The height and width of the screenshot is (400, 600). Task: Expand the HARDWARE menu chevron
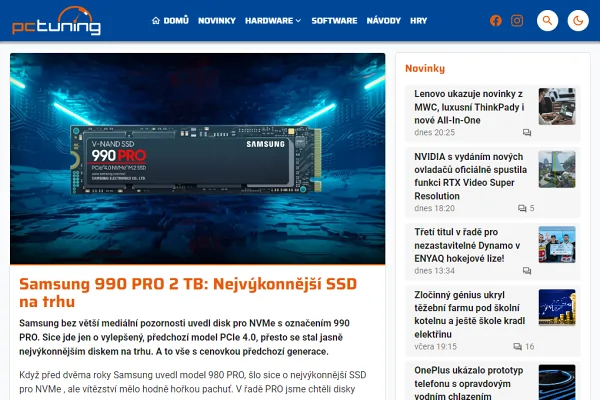pyautogui.click(x=298, y=21)
